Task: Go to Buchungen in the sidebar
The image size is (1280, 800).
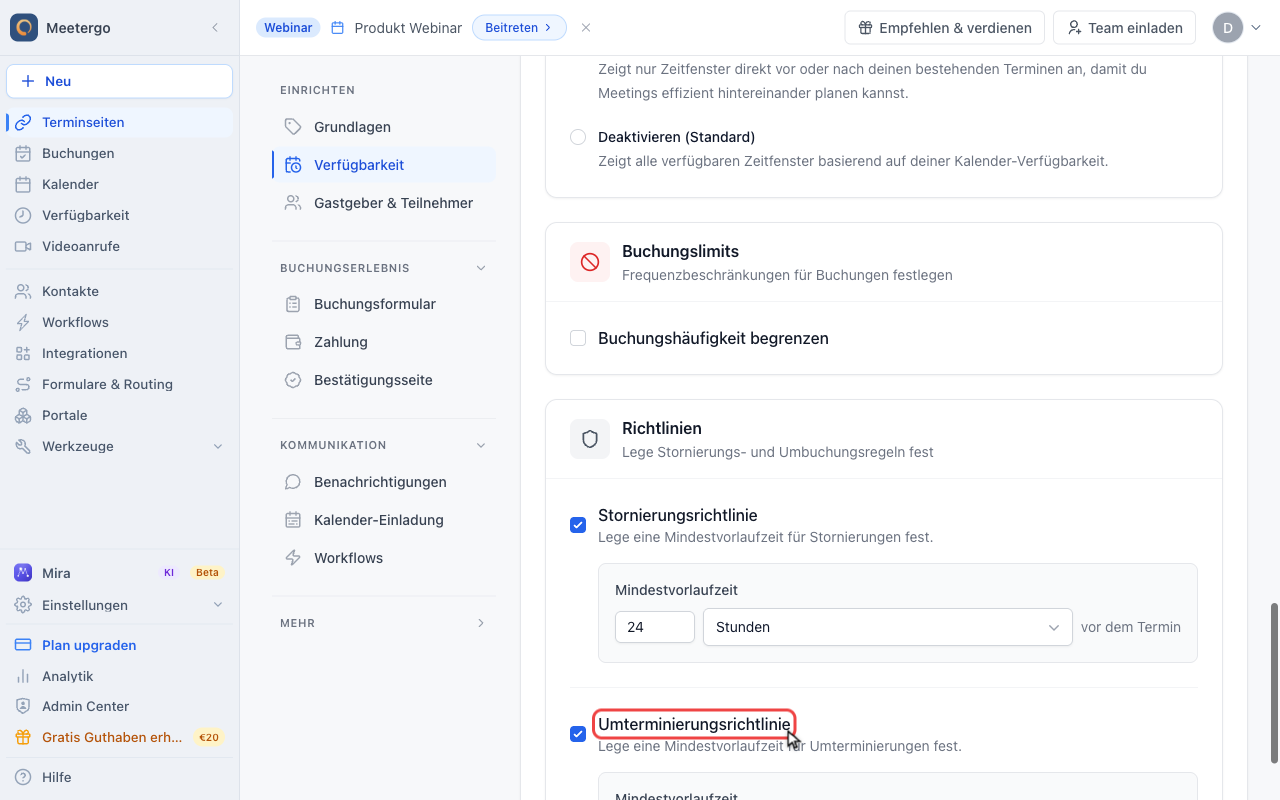Action: pos(120,153)
